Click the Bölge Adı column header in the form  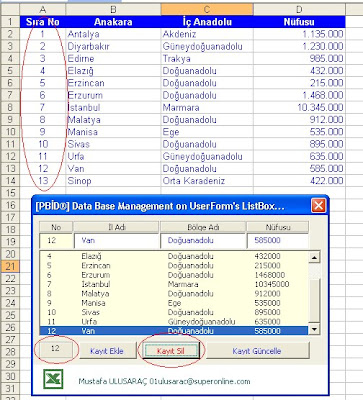pyautogui.click(x=203, y=227)
